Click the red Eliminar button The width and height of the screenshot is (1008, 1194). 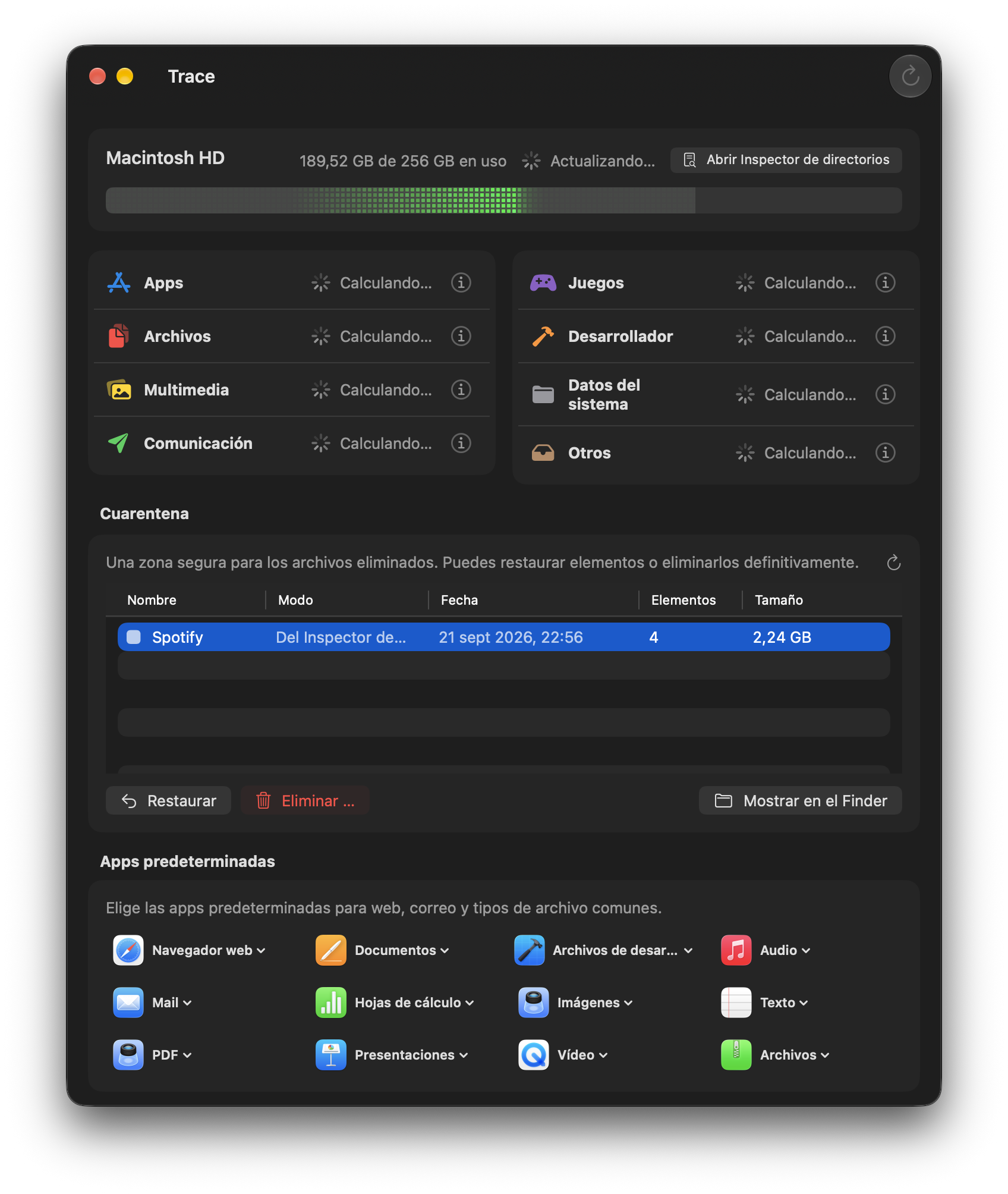(305, 800)
